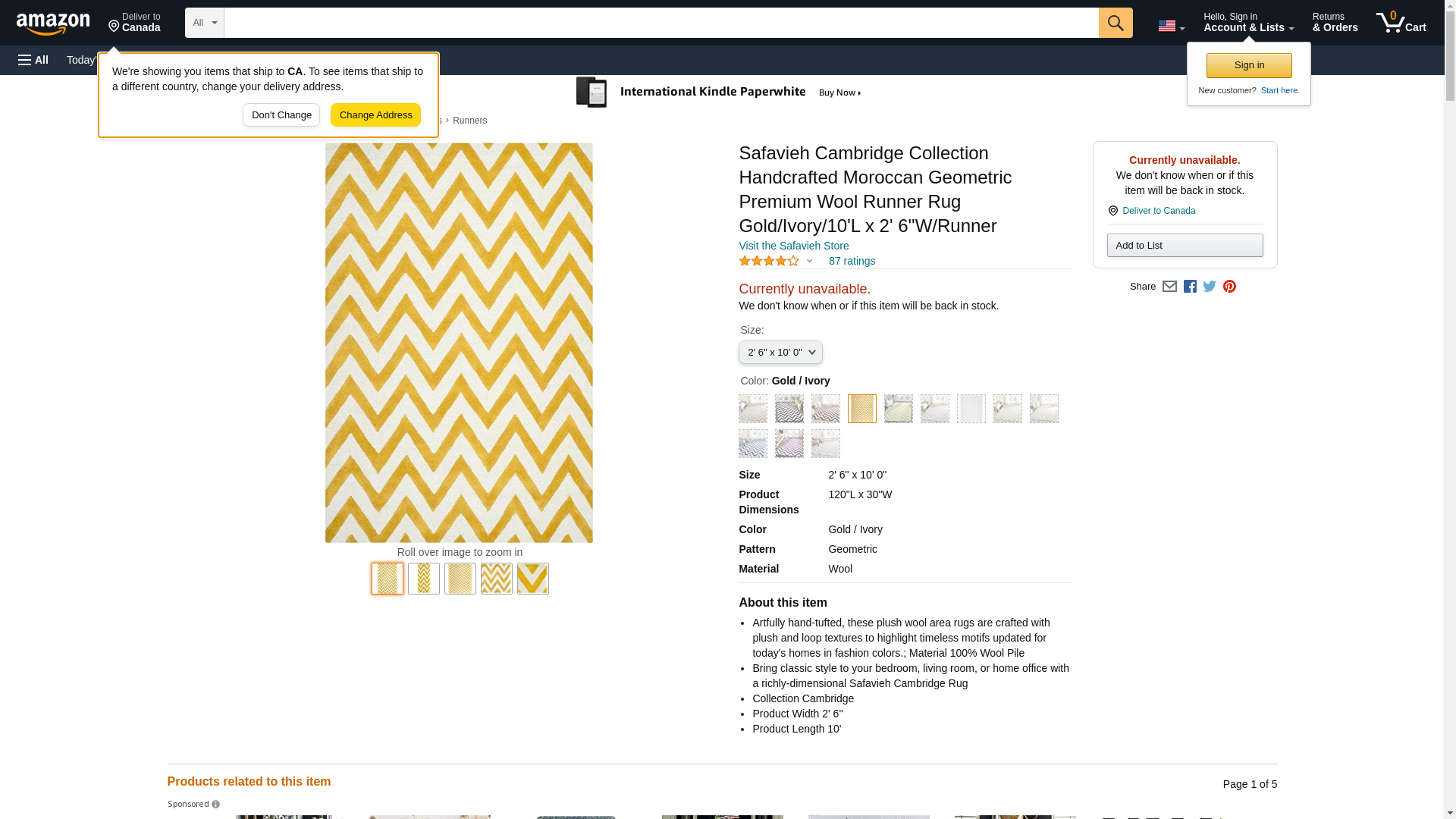Viewport: 1456px width, 819px height.
Task: Expand the search category All dropdown
Action: [204, 23]
